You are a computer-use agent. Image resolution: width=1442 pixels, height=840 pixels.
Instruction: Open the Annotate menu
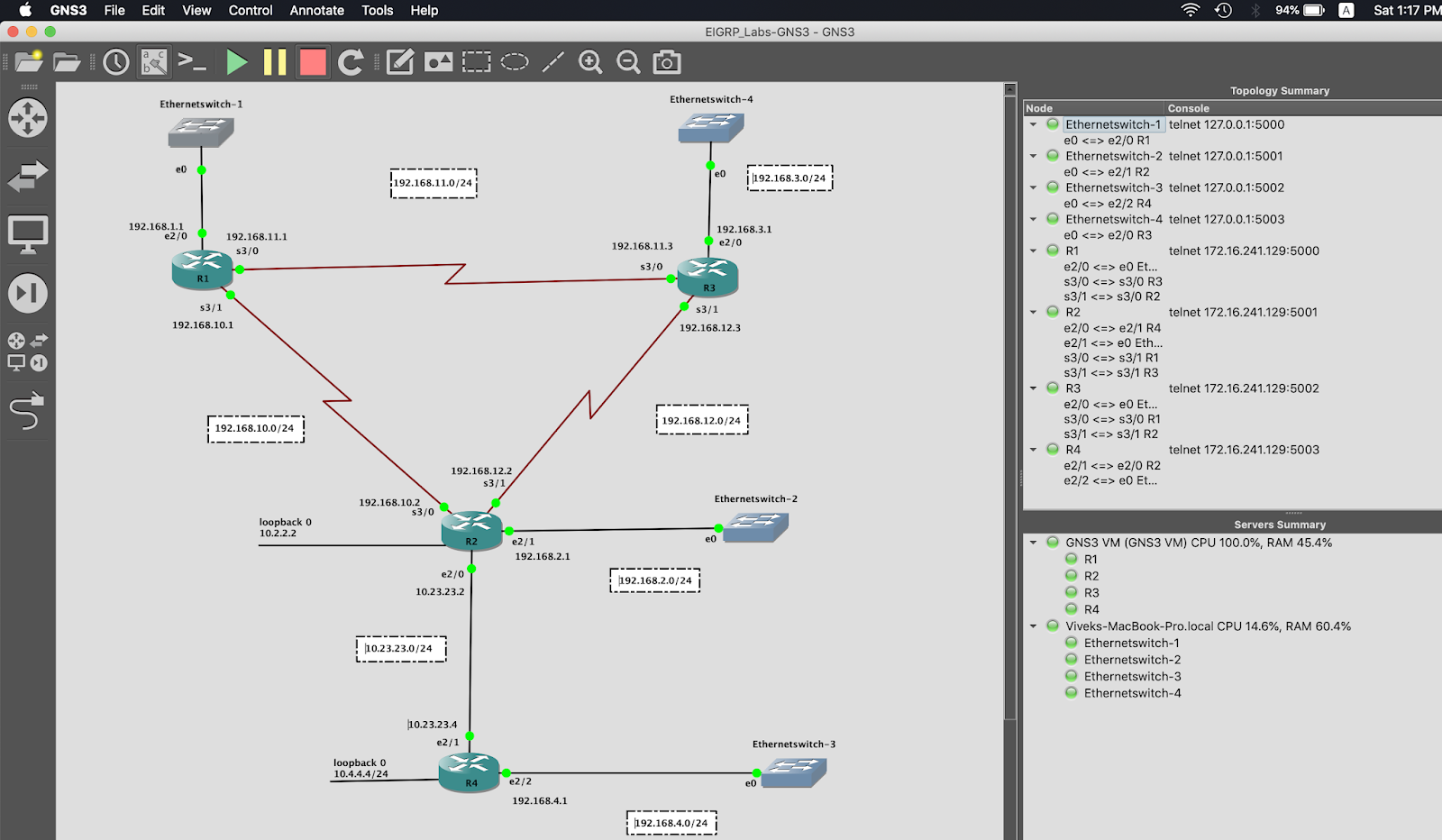(316, 10)
